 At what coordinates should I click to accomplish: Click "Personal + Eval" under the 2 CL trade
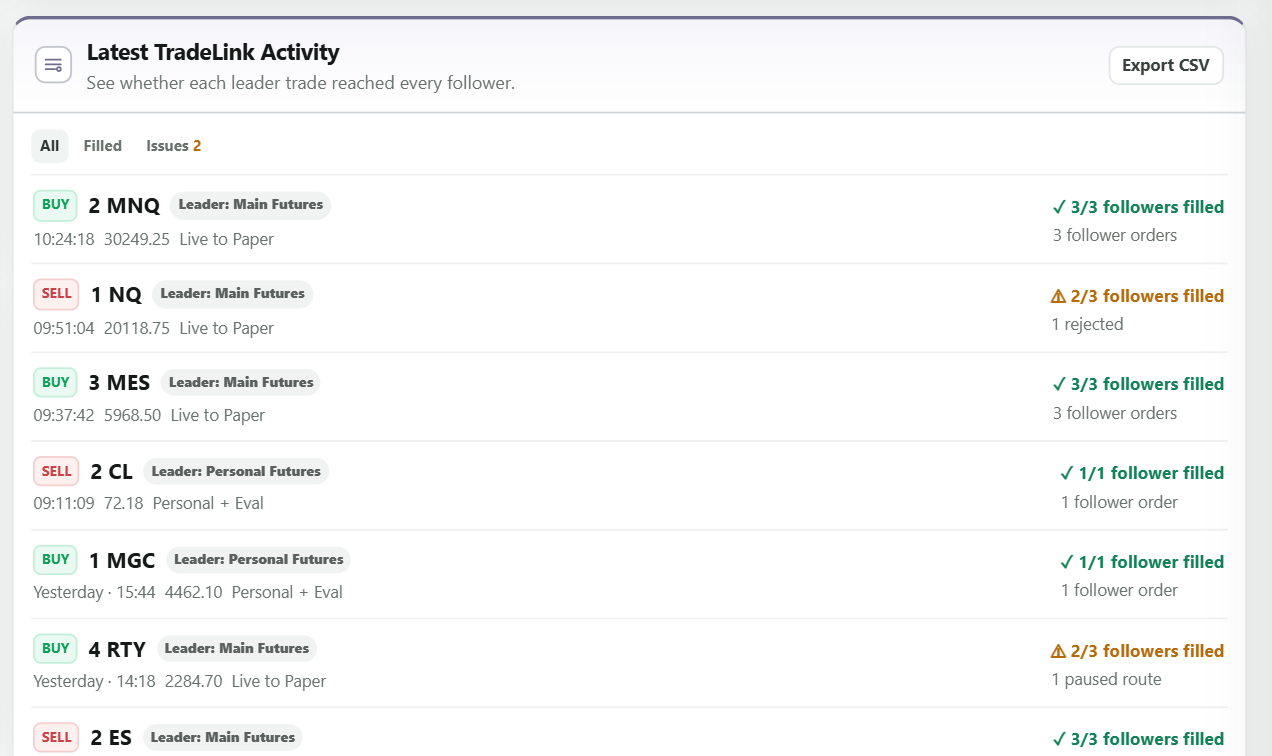pos(208,503)
